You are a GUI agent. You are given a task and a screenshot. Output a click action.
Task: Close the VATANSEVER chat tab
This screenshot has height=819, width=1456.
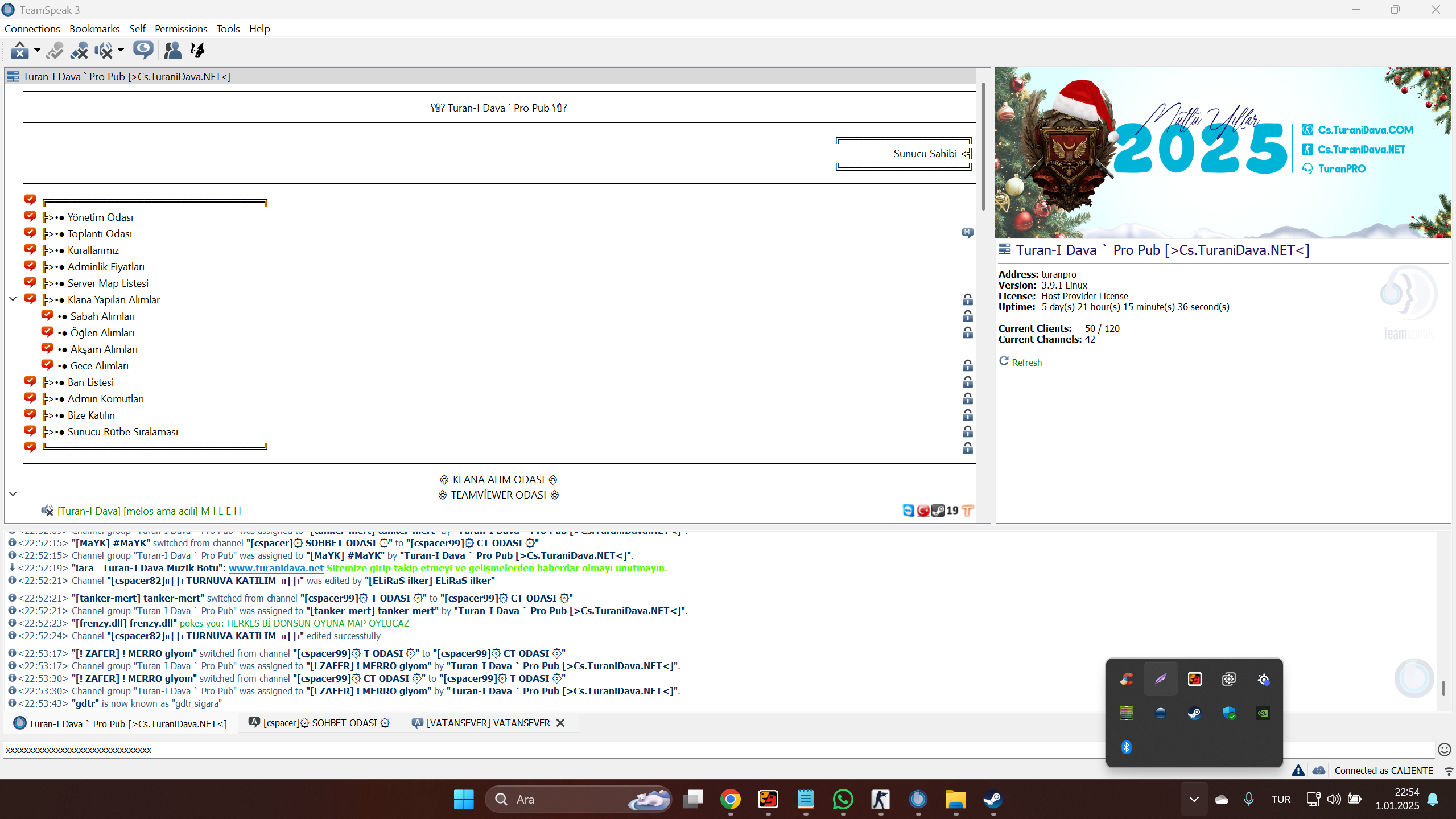coord(560,723)
